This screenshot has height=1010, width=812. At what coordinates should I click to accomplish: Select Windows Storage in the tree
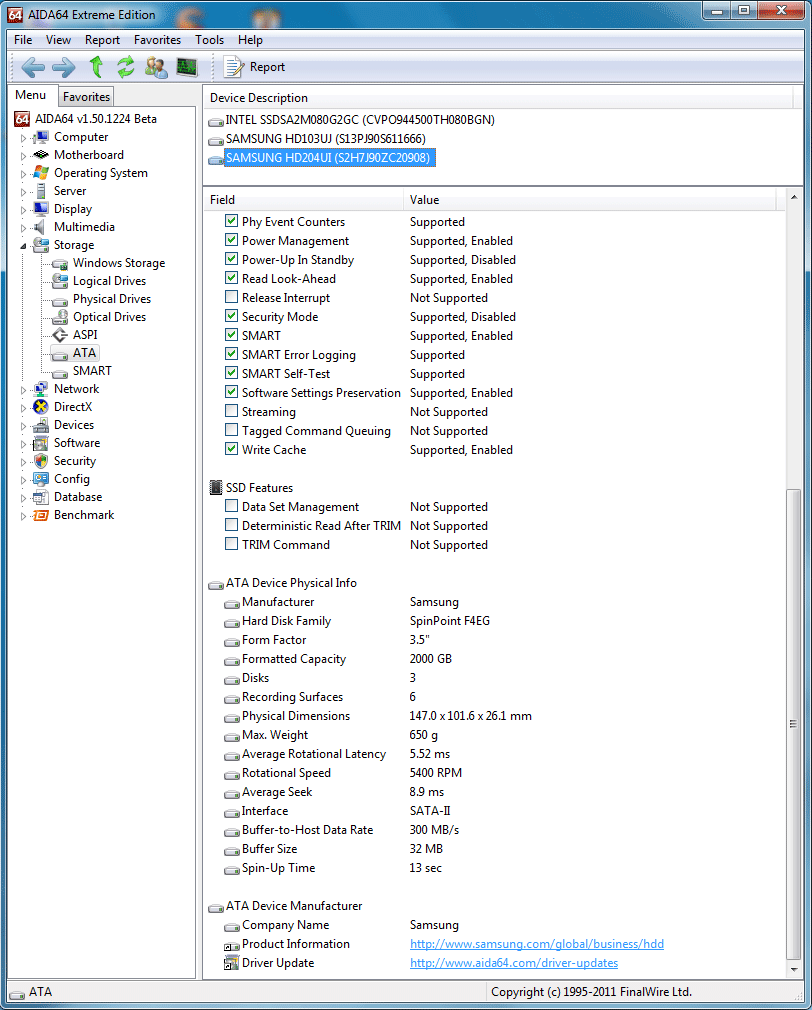119,263
